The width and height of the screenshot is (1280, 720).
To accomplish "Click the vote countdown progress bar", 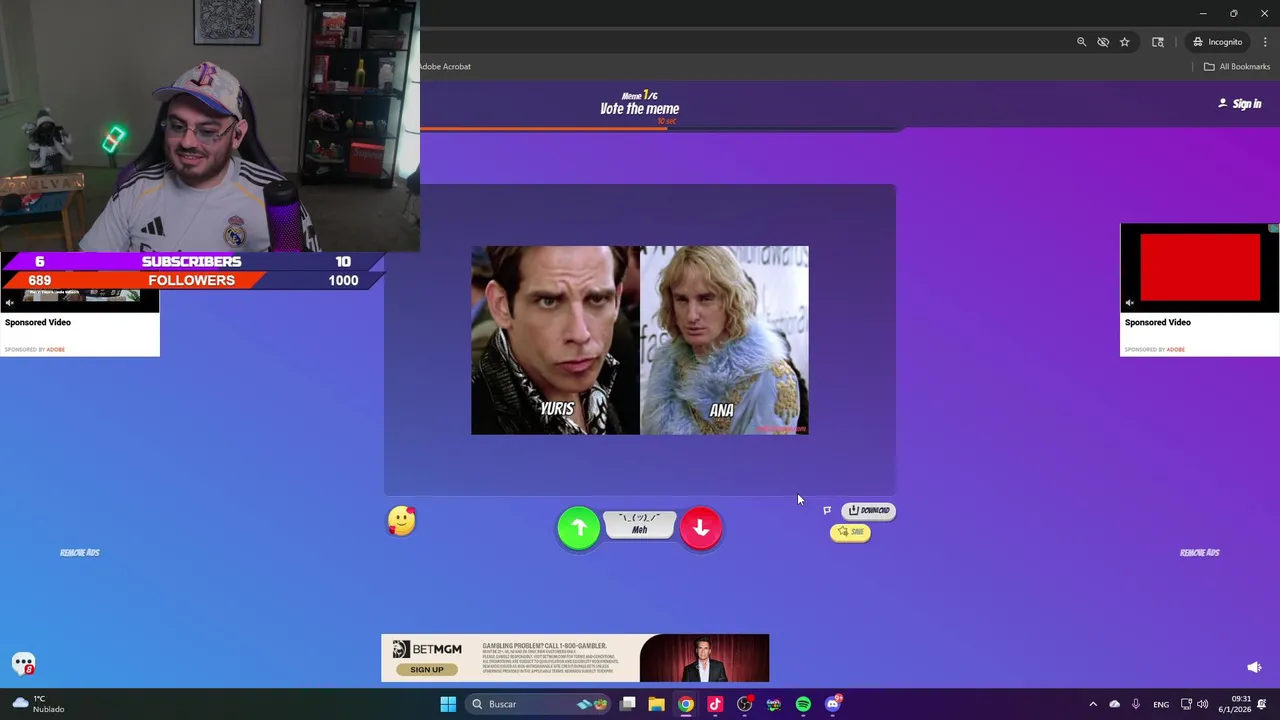I will pos(660,129).
